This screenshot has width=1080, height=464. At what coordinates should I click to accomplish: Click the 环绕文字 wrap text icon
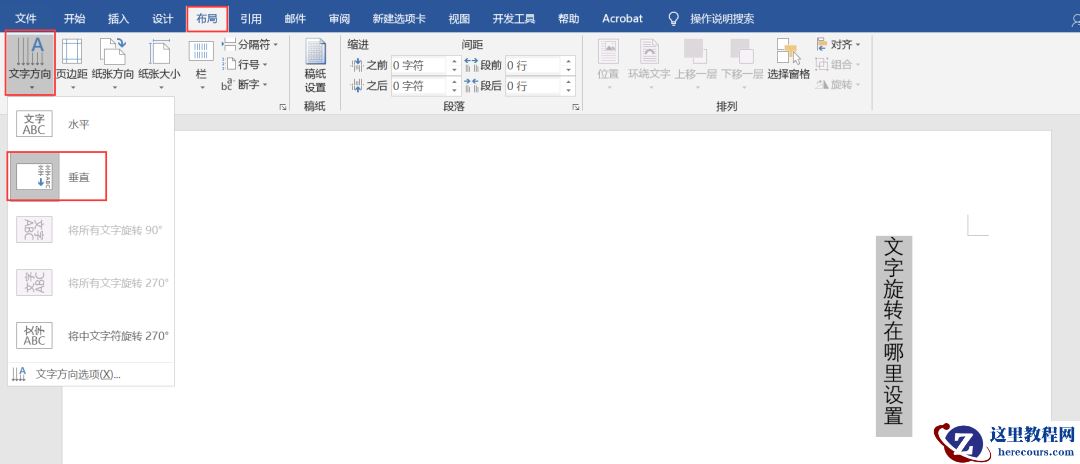(x=649, y=52)
